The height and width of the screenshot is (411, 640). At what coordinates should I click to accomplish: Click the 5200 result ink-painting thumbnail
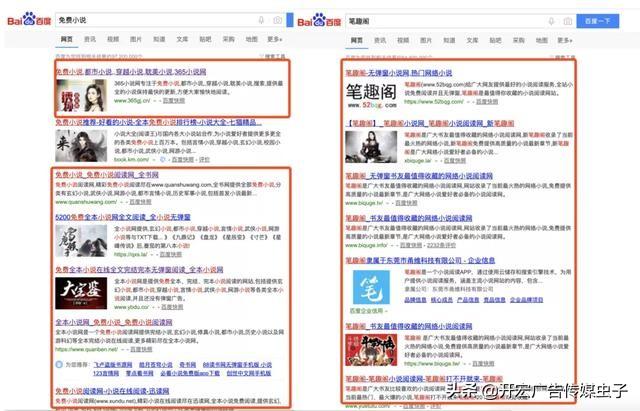pyautogui.click(x=81, y=241)
